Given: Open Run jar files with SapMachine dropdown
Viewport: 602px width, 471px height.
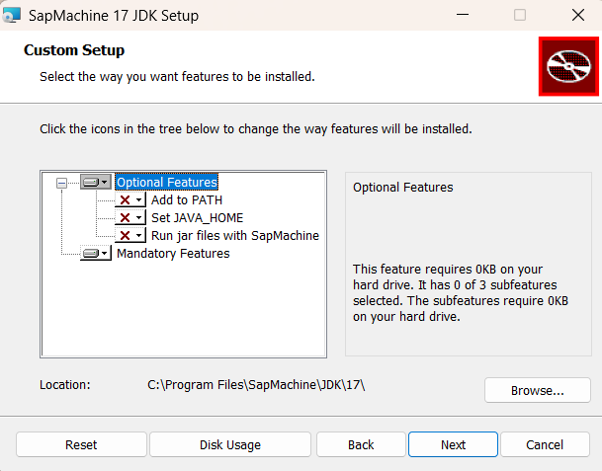Looking at the screenshot, I should coord(130,235).
